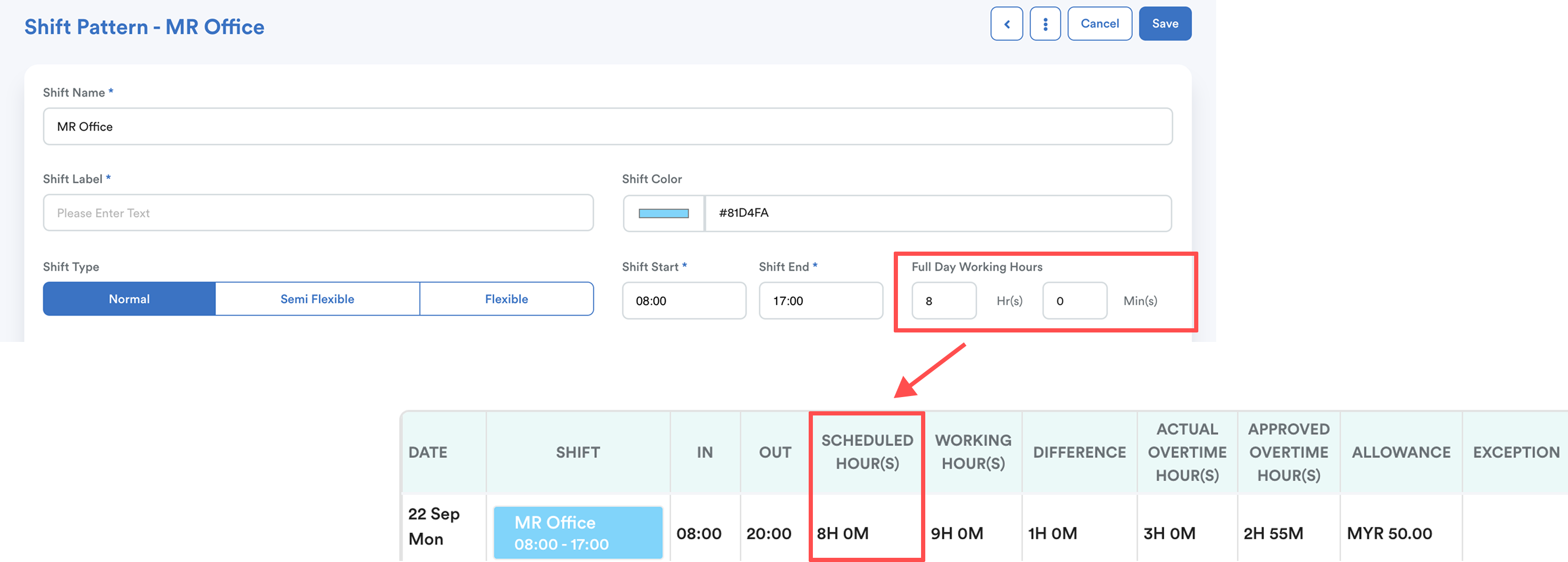Open the Shift Start time field
This screenshot has height=562, width=1568.
(684, 301)
